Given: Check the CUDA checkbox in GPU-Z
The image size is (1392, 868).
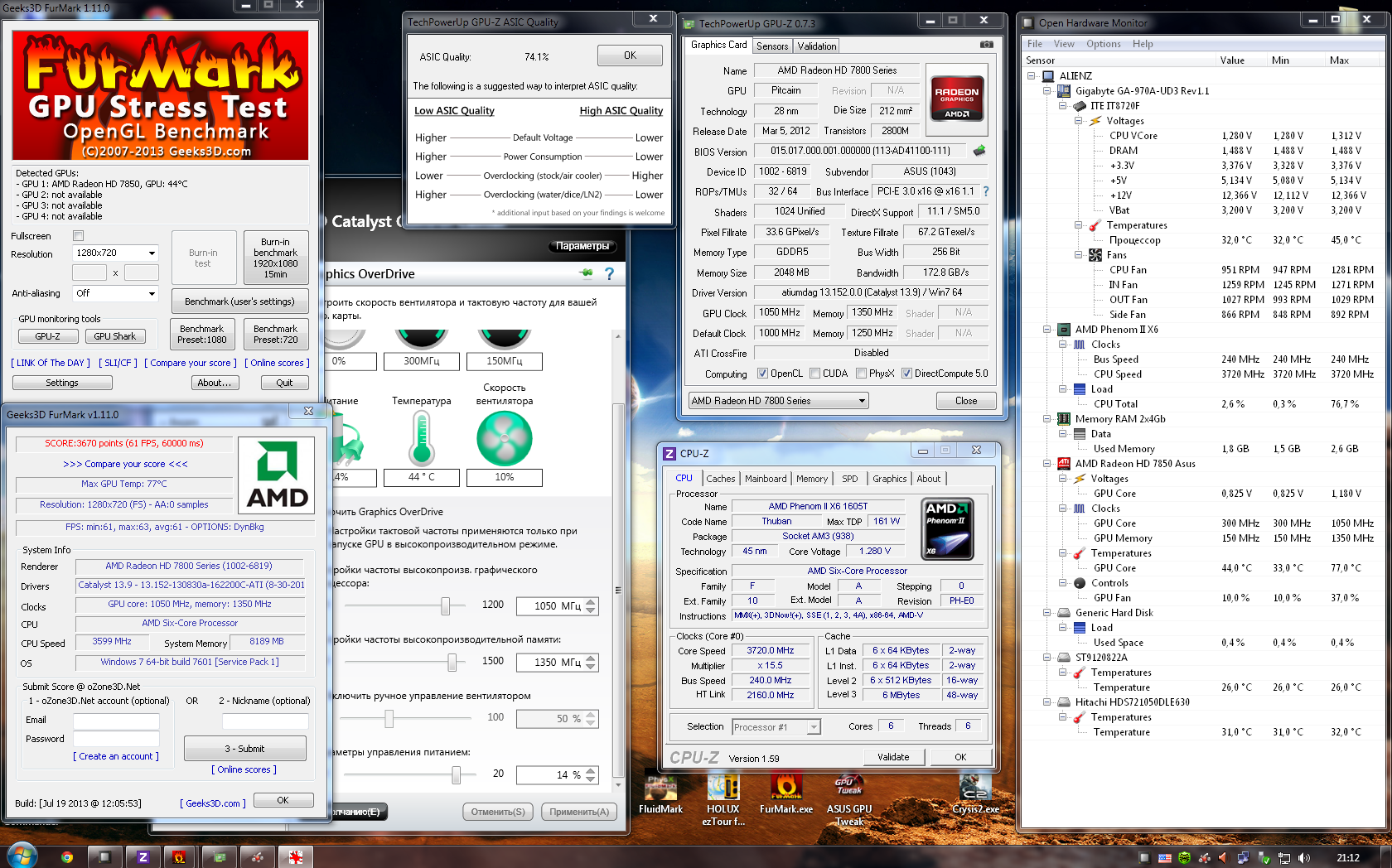Looking at the screenshot, I should pyautogui.click(x=815, y=374).
